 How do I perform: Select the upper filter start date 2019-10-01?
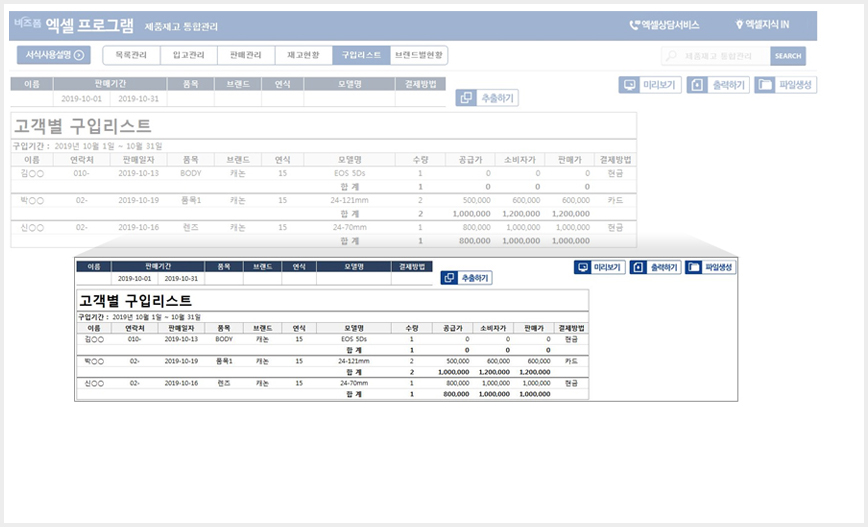(81, 99)
